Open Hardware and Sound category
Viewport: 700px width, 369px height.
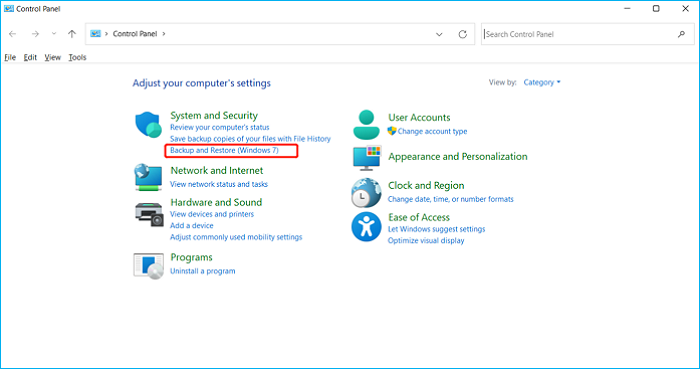click(216, 202)
